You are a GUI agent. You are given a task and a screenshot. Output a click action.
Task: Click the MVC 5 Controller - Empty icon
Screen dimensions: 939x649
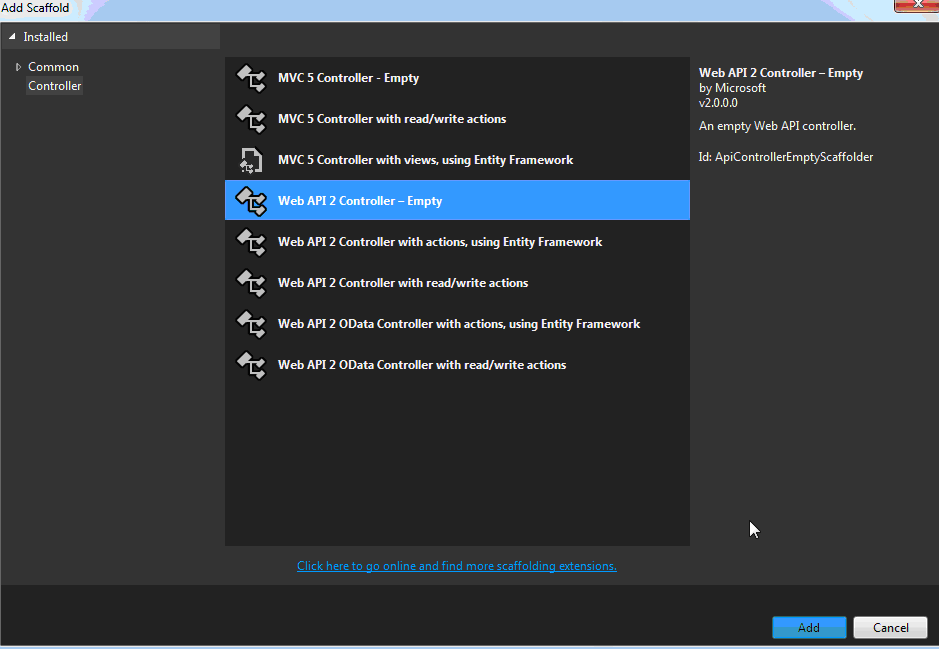coord(251,78)
